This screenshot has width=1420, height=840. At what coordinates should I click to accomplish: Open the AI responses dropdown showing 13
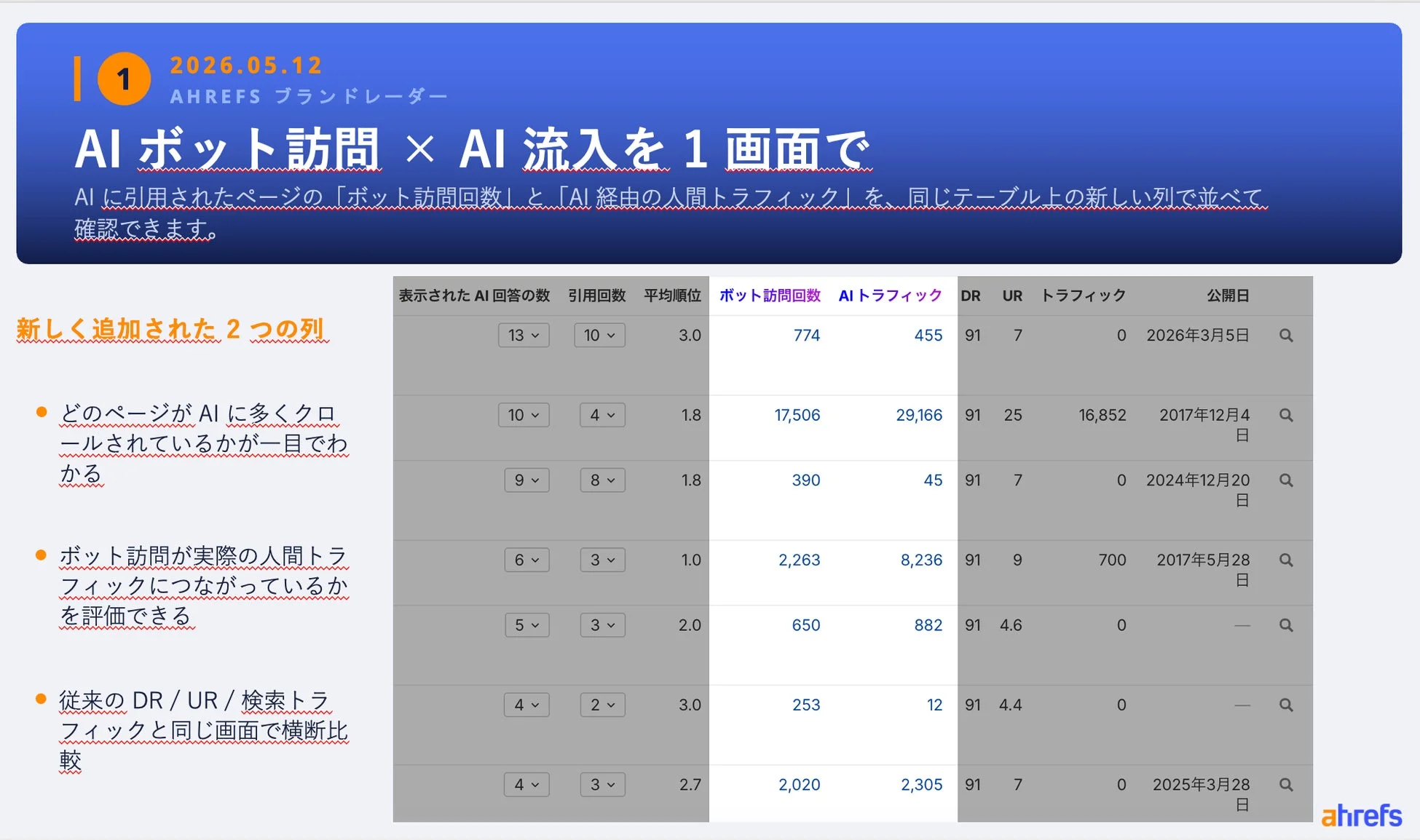[524, 336]
